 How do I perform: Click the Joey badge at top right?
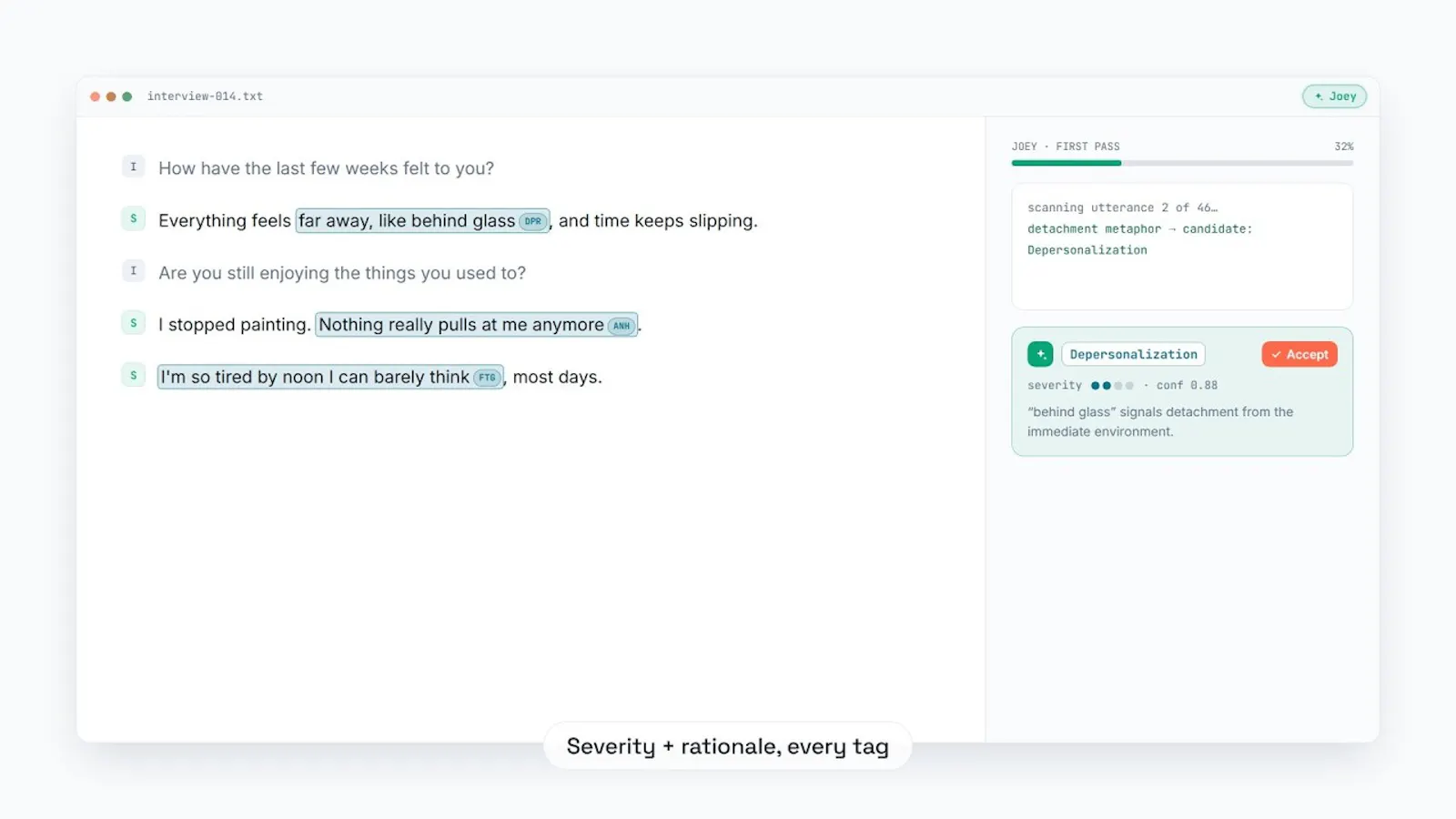click(1334, 96)
